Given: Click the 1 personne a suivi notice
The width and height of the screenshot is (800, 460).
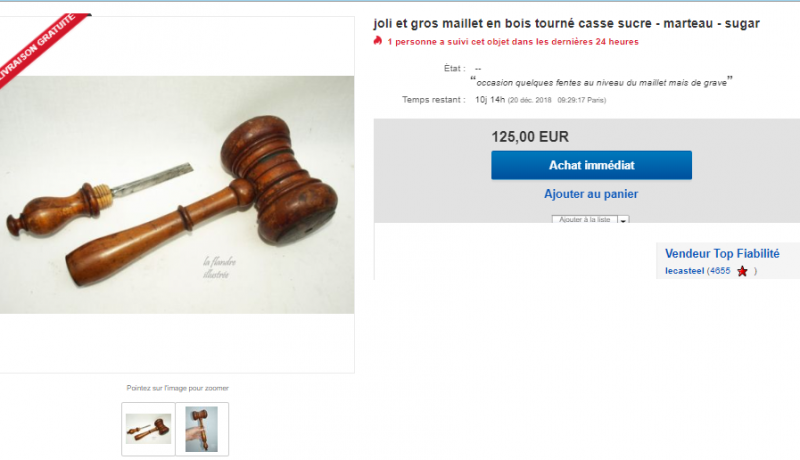Looking at the screenshot, I should 513,42.
